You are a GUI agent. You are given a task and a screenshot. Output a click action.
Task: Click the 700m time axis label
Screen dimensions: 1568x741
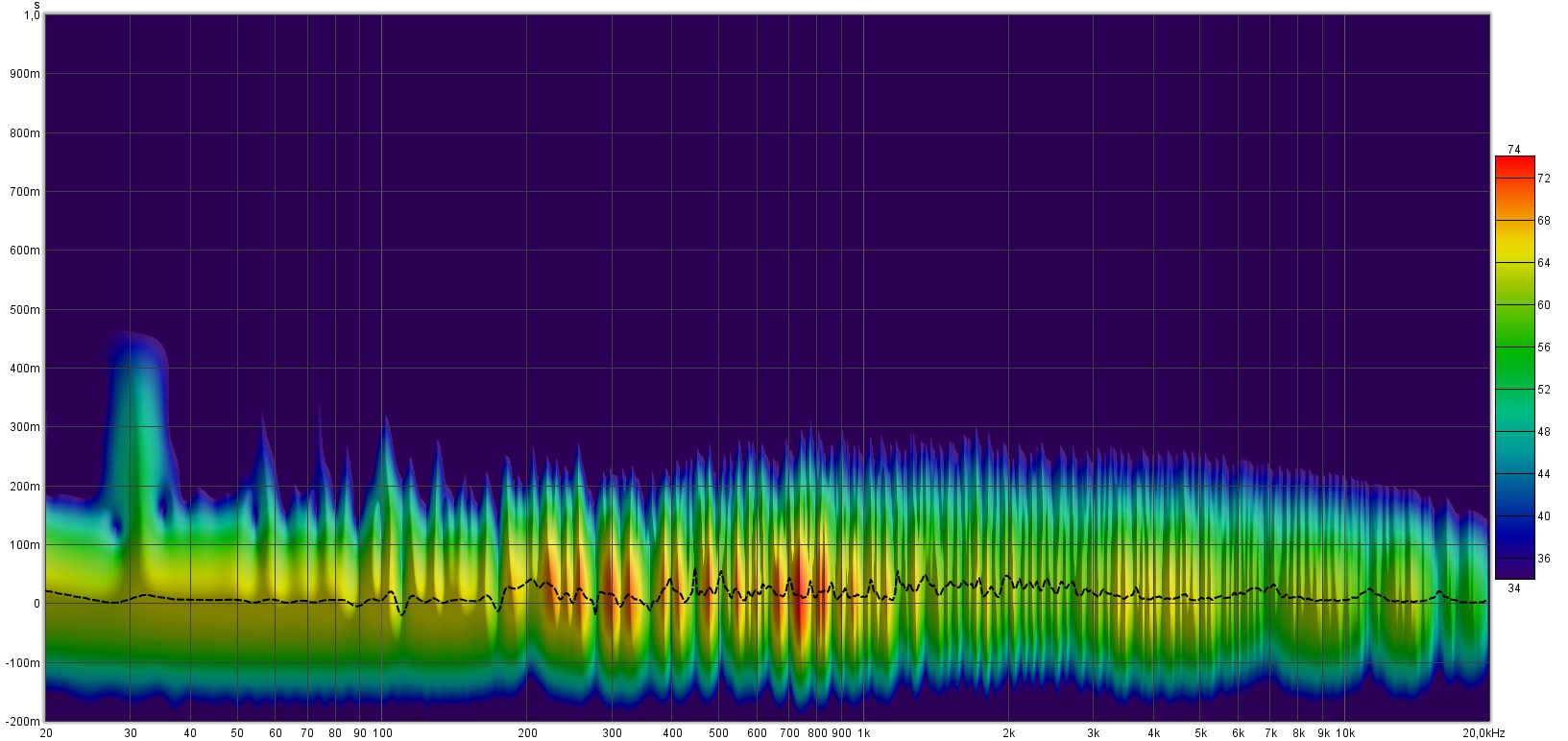point(26,192)
